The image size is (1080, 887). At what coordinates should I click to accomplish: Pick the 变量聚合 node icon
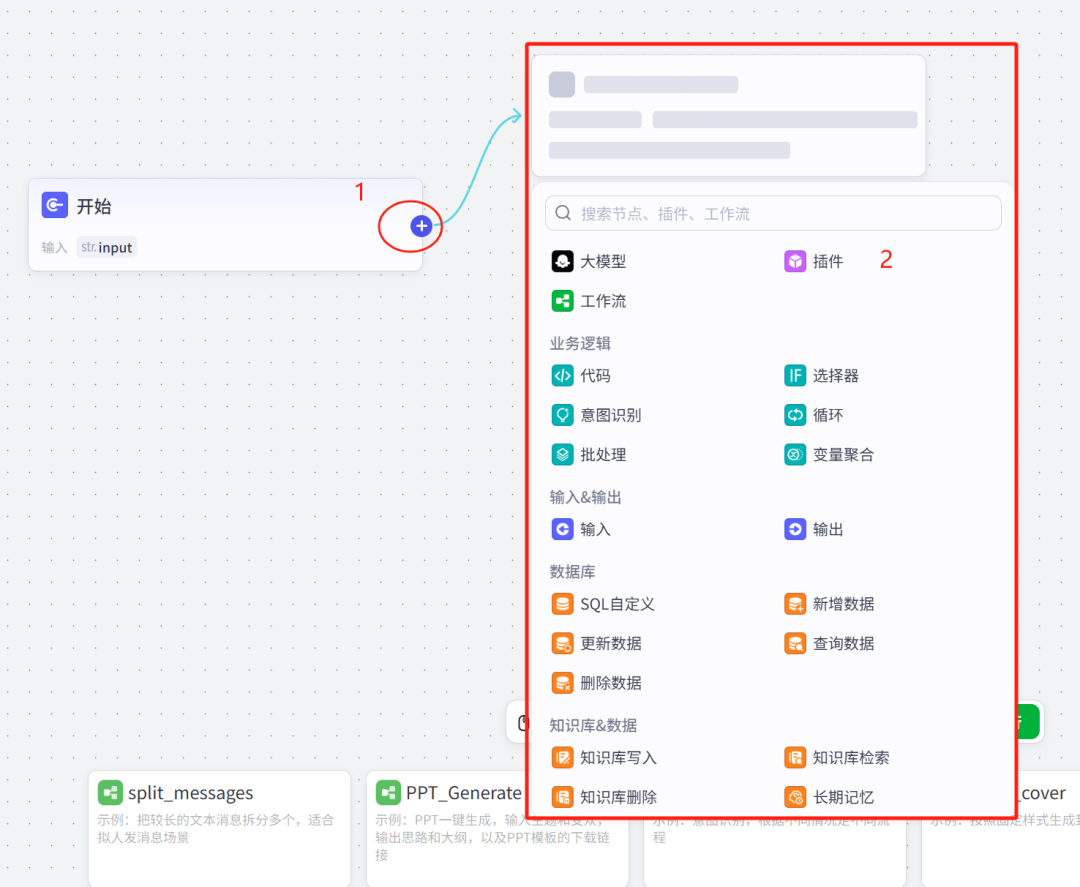point(795,455)
